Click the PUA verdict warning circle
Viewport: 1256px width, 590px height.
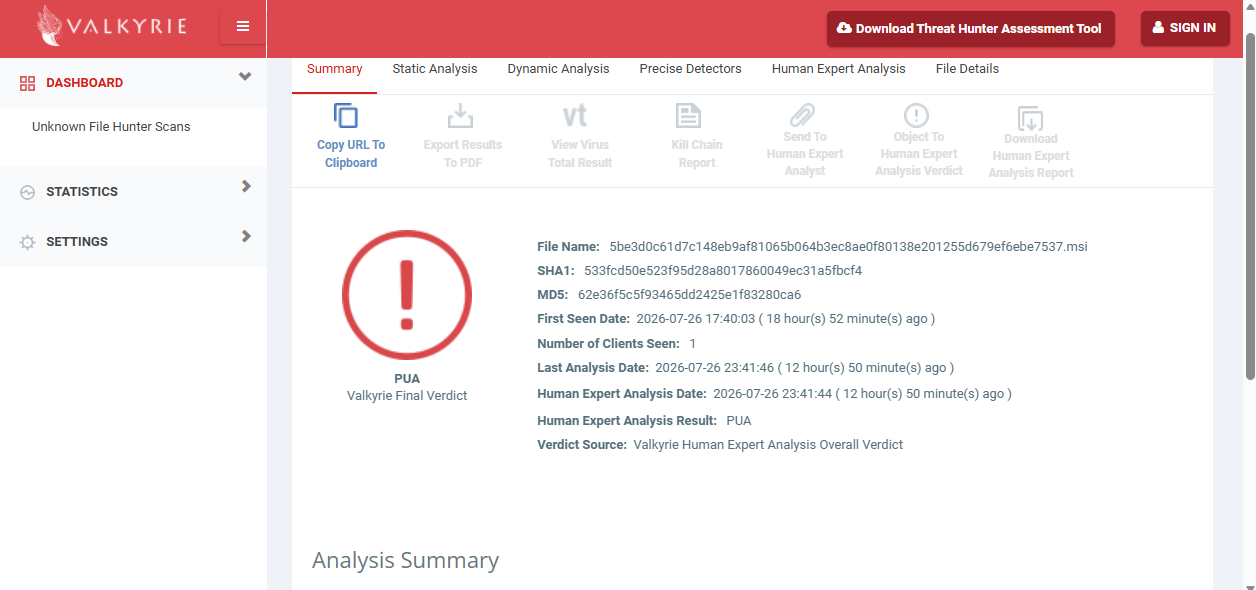(407, 295)
